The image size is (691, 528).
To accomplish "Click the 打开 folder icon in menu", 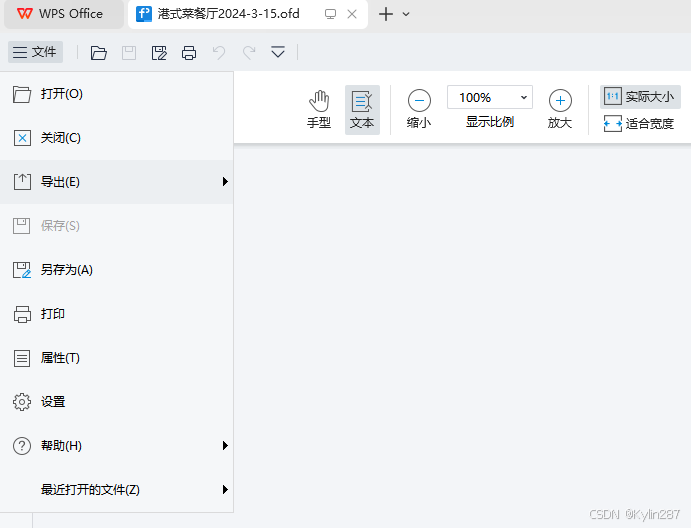I will pos(22,94).
